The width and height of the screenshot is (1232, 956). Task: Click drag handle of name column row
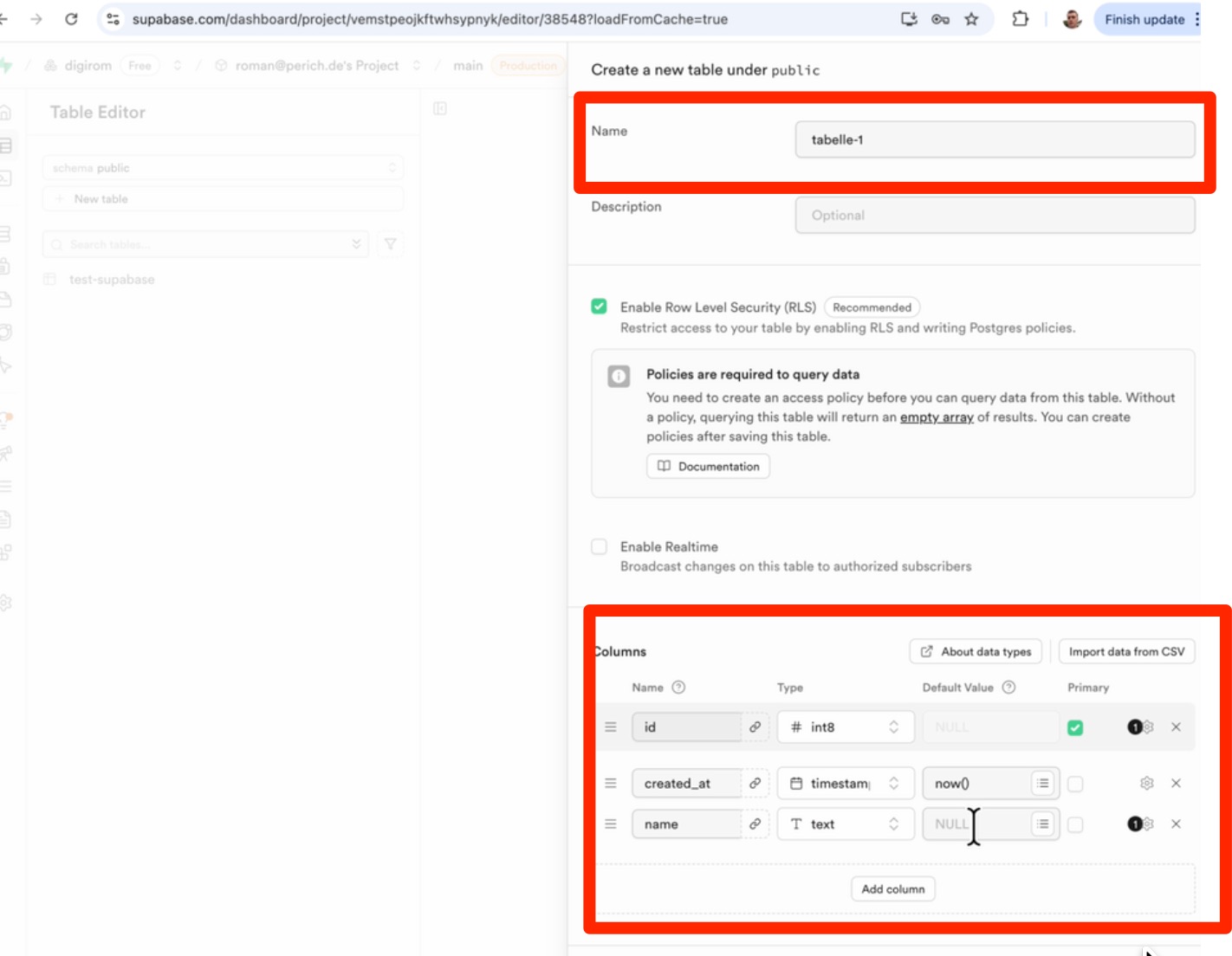tap(611, 824)
